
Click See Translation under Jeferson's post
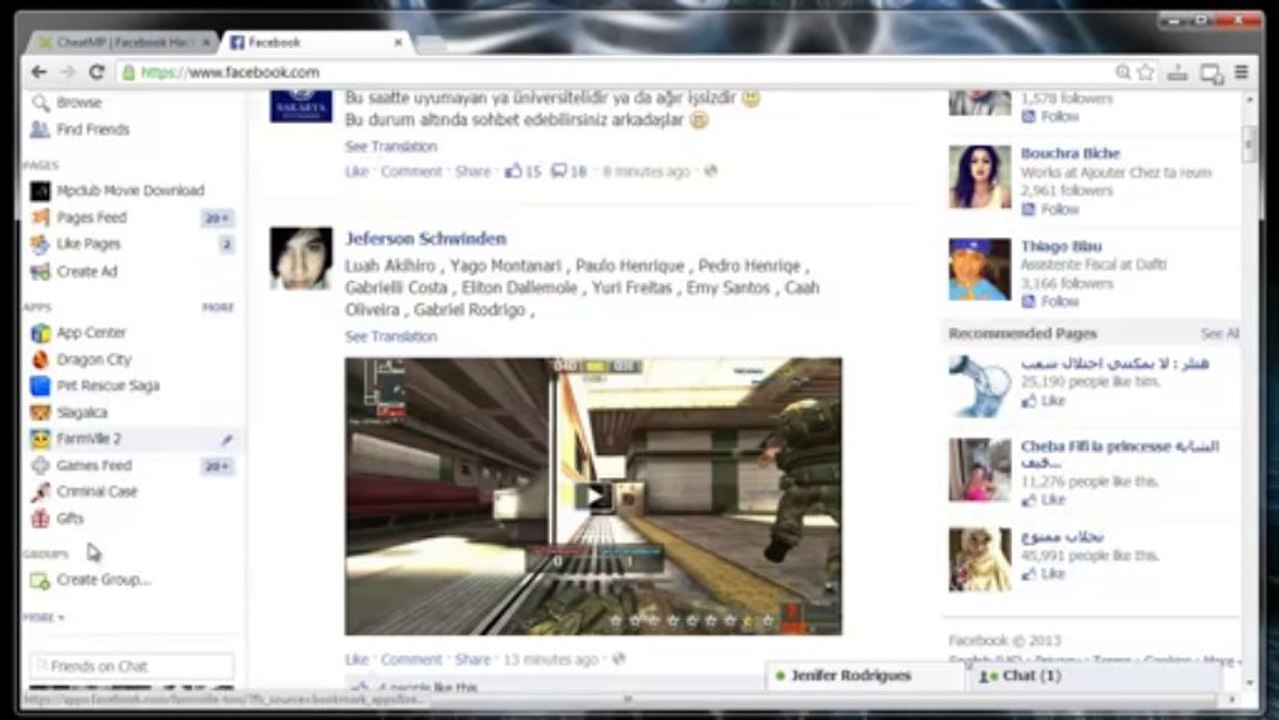391,336
